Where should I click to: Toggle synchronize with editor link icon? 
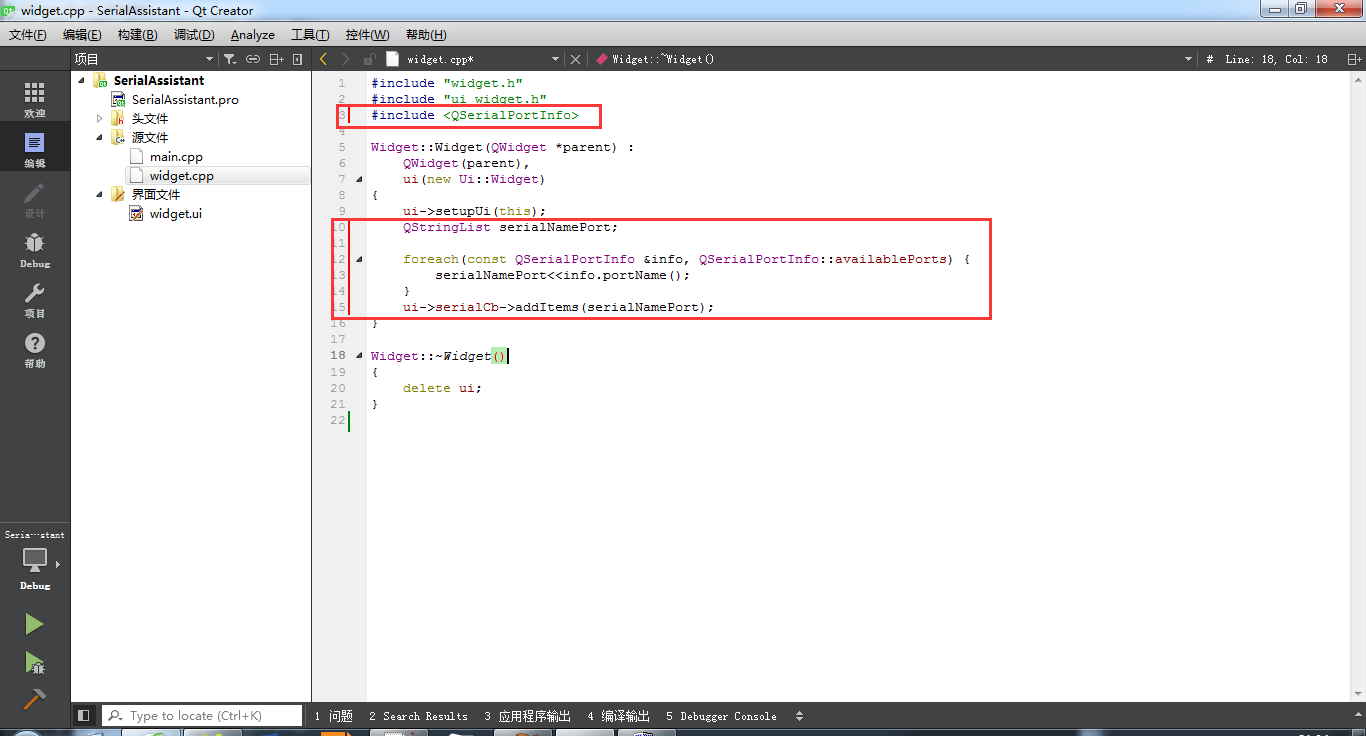[253, 59]
